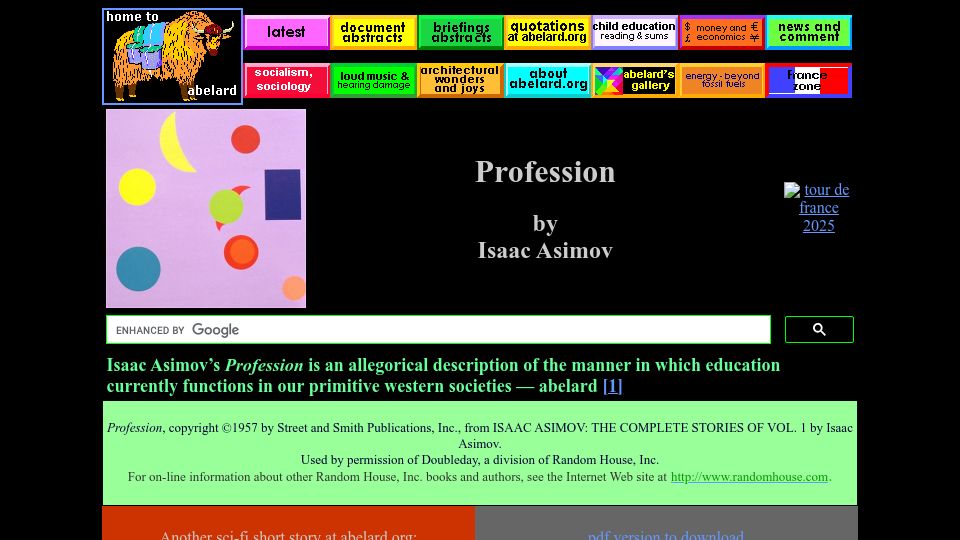Click the broken image icon beside tour de france
Viewport: 960px width, 540px height.
(792, 190)
